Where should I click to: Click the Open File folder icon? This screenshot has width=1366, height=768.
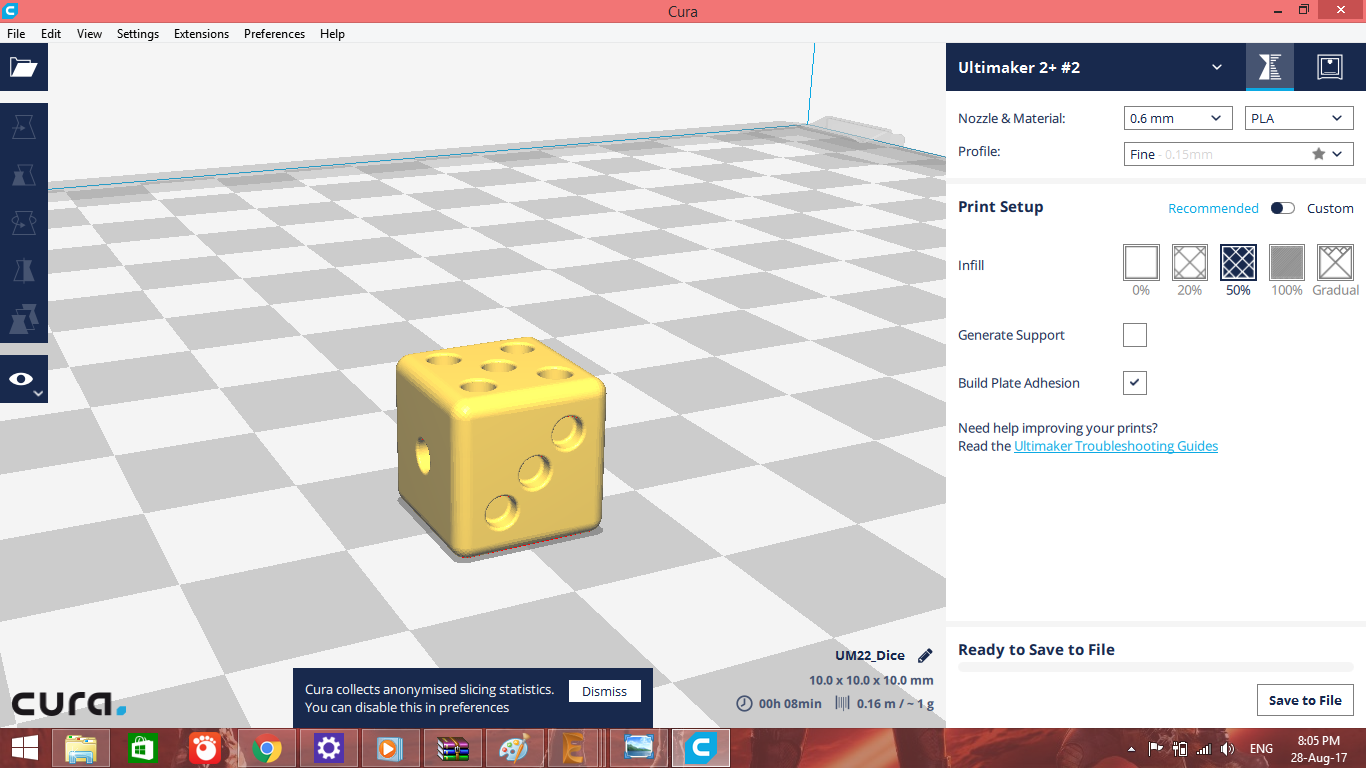[x=23, y=67]
